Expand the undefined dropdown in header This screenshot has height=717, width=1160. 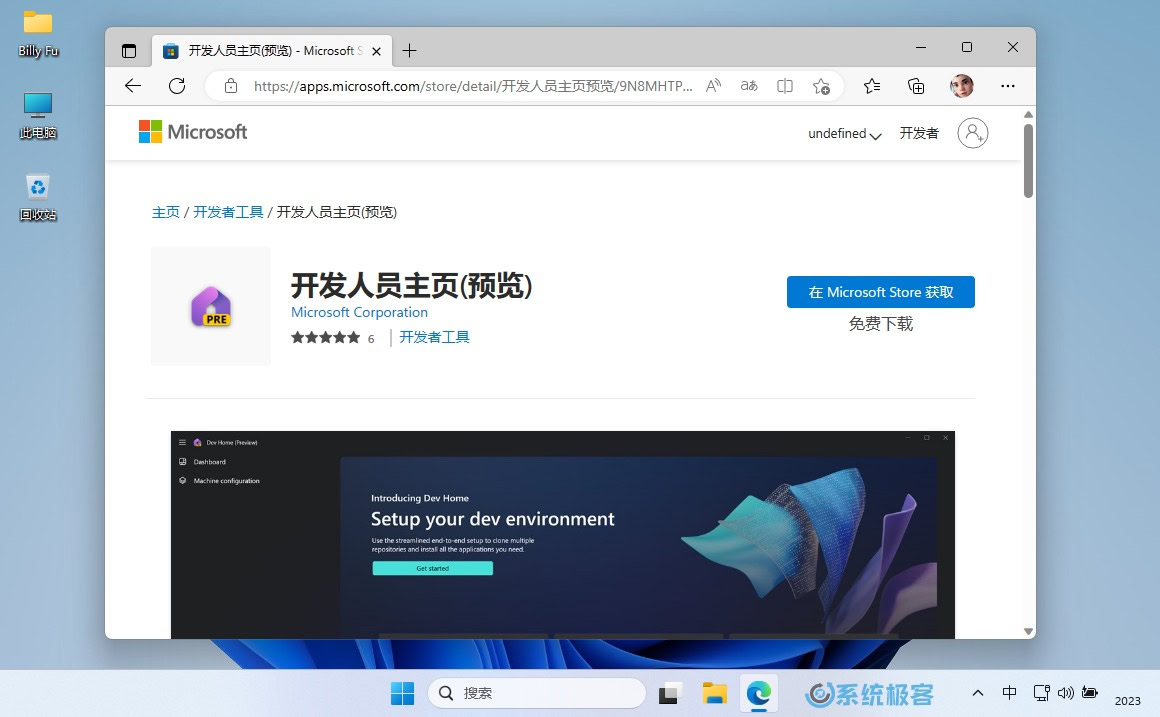(x=844, y=133)
